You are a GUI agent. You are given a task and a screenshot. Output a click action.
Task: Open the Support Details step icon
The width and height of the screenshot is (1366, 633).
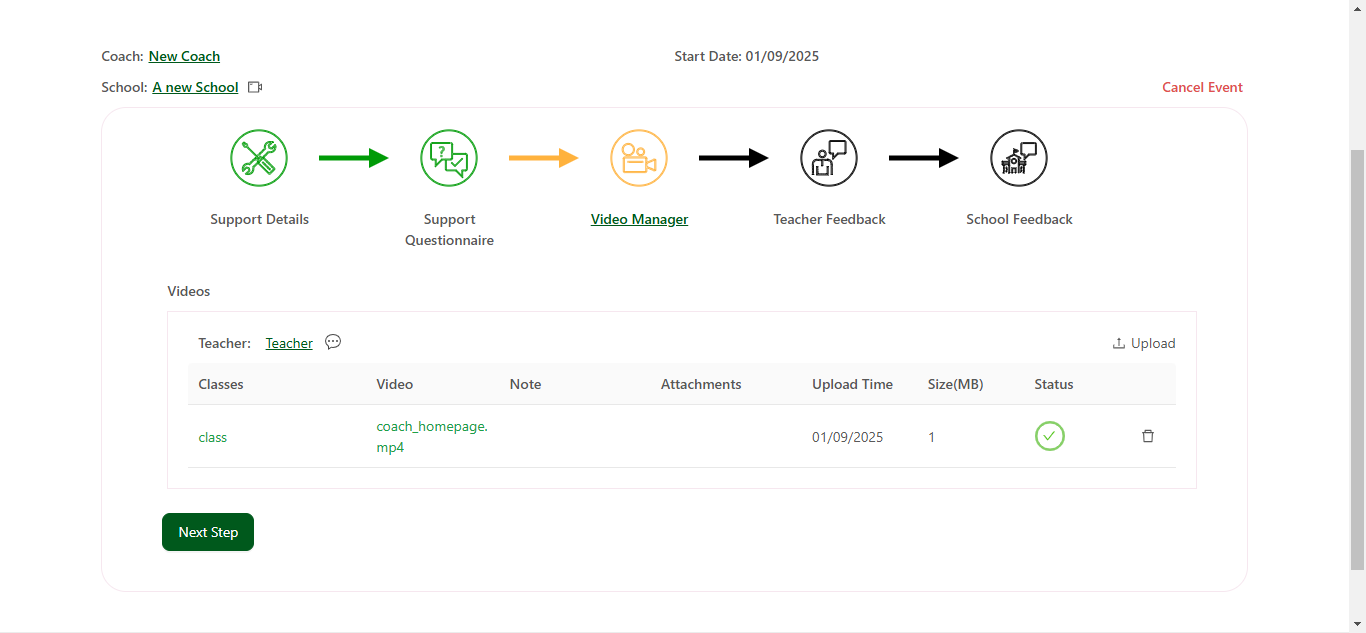(259, 158)
